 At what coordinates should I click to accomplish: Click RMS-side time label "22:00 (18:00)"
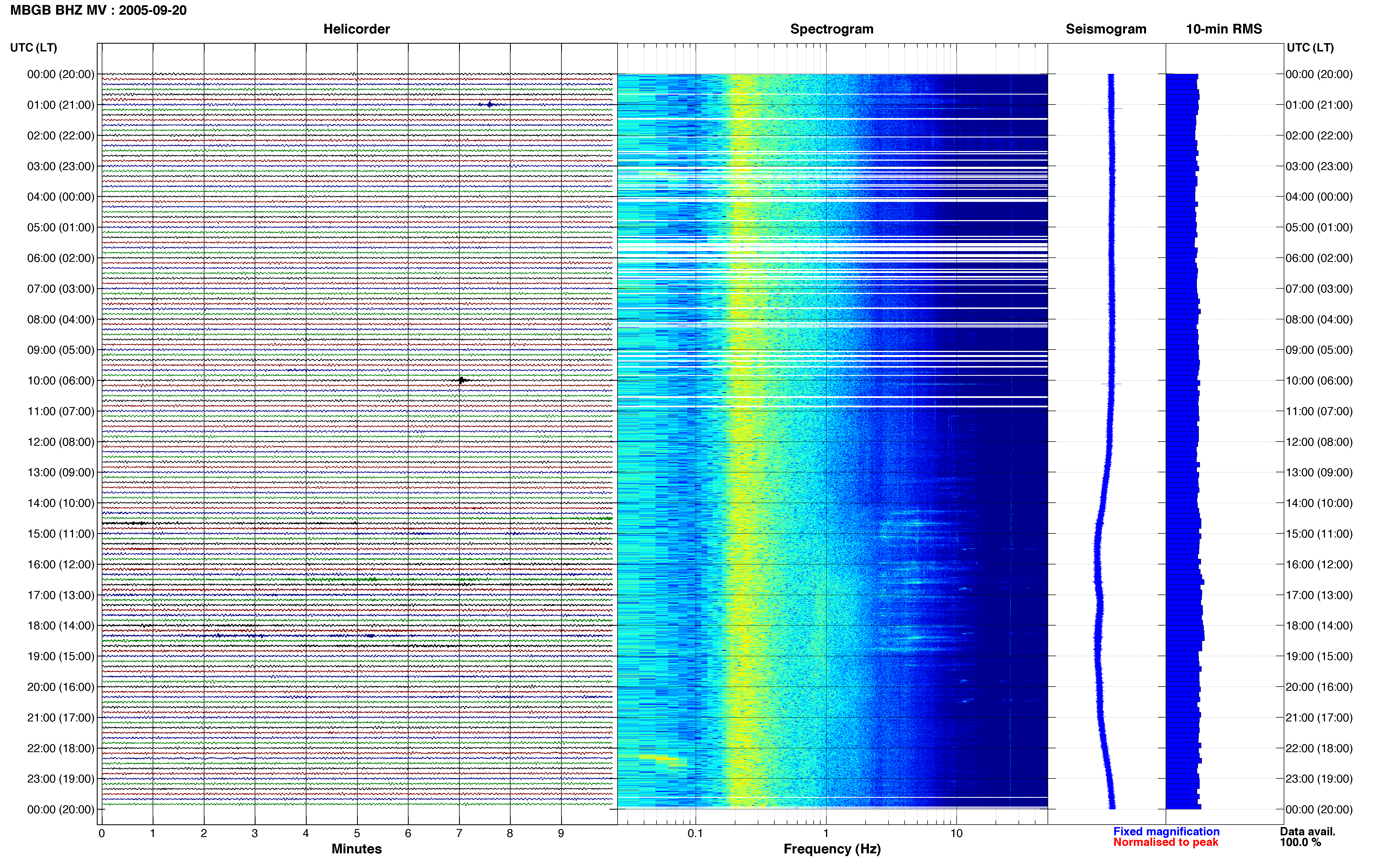click(x=1319, y=749)
